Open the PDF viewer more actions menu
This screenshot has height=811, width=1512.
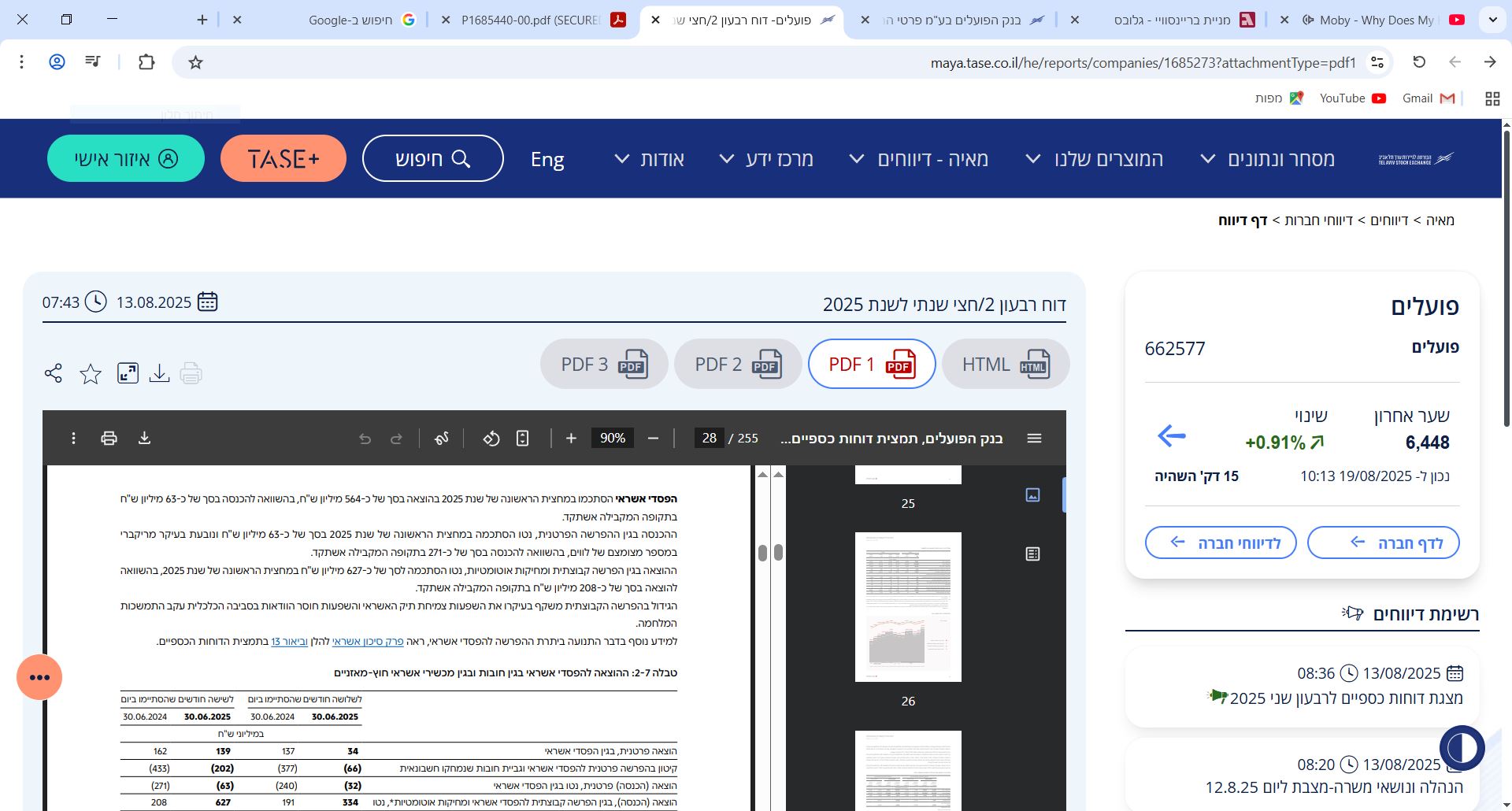click(73, 438)
